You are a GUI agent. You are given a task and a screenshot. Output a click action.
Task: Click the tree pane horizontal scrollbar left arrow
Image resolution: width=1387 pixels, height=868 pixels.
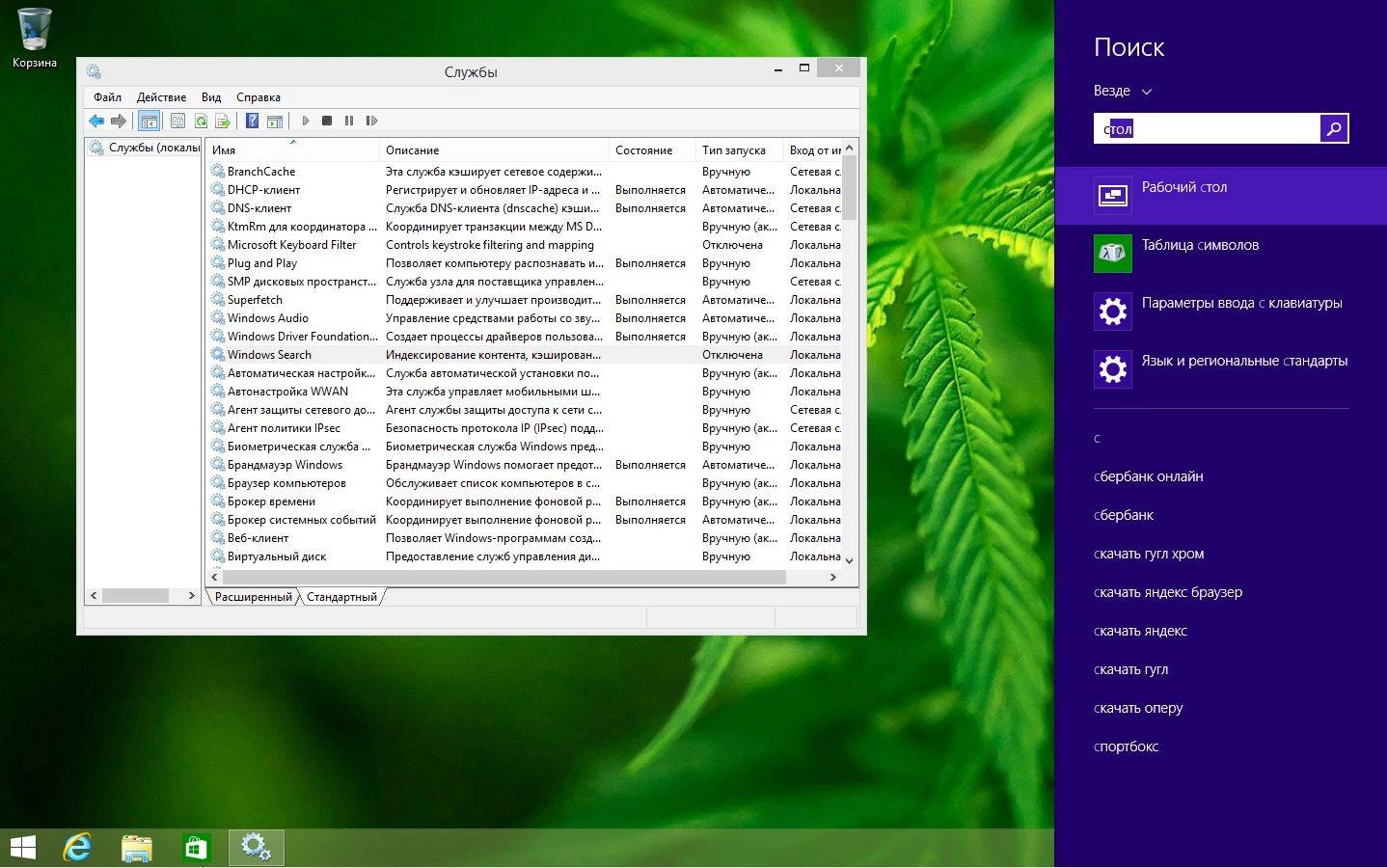click(94, 596)
